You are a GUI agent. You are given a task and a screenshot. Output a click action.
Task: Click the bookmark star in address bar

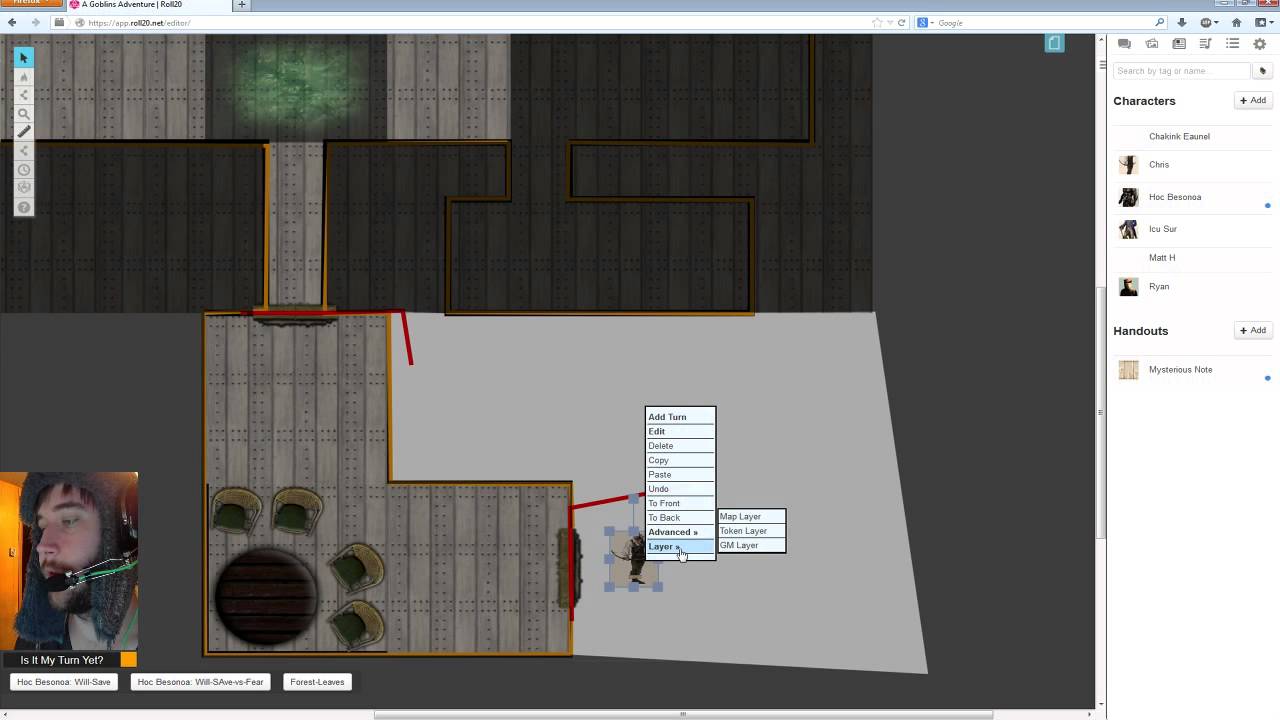click(877, 22)
